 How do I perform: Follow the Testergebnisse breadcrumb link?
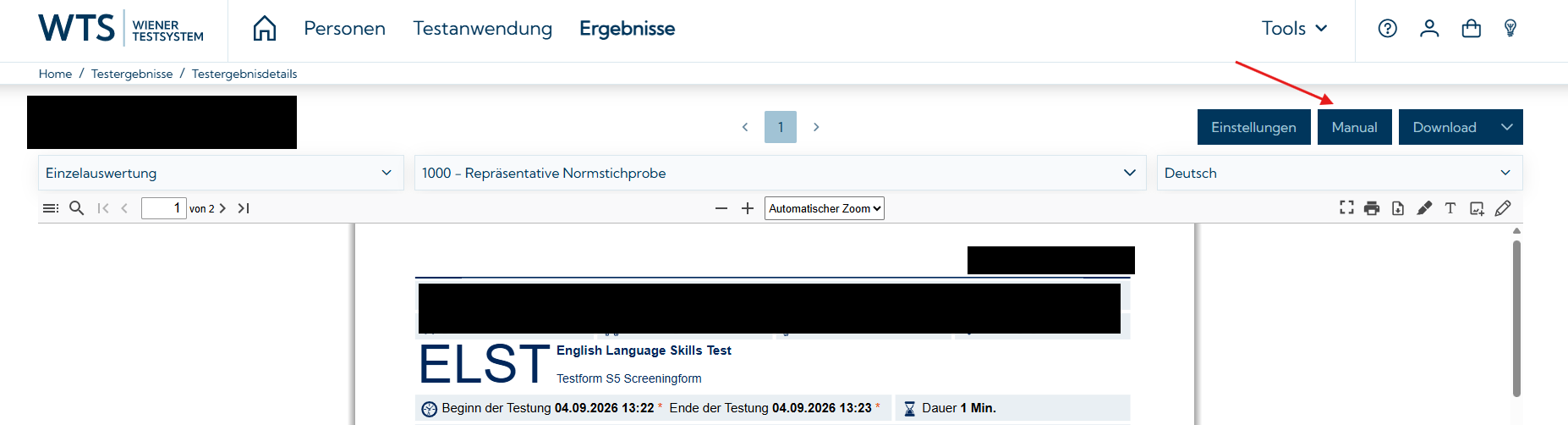(x=132, y=74)
